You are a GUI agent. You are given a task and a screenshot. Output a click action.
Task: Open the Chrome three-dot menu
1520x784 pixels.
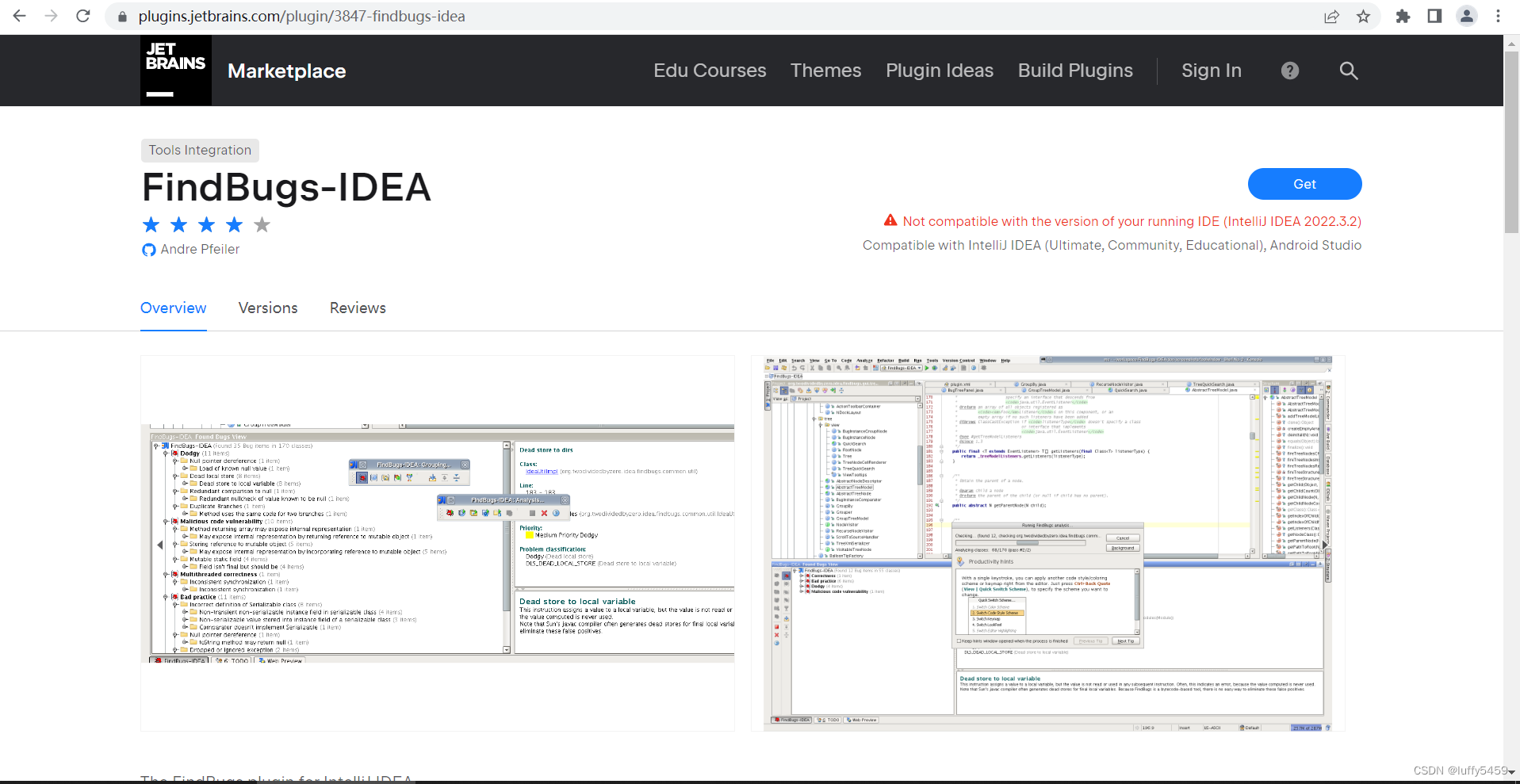[1498, 16]
